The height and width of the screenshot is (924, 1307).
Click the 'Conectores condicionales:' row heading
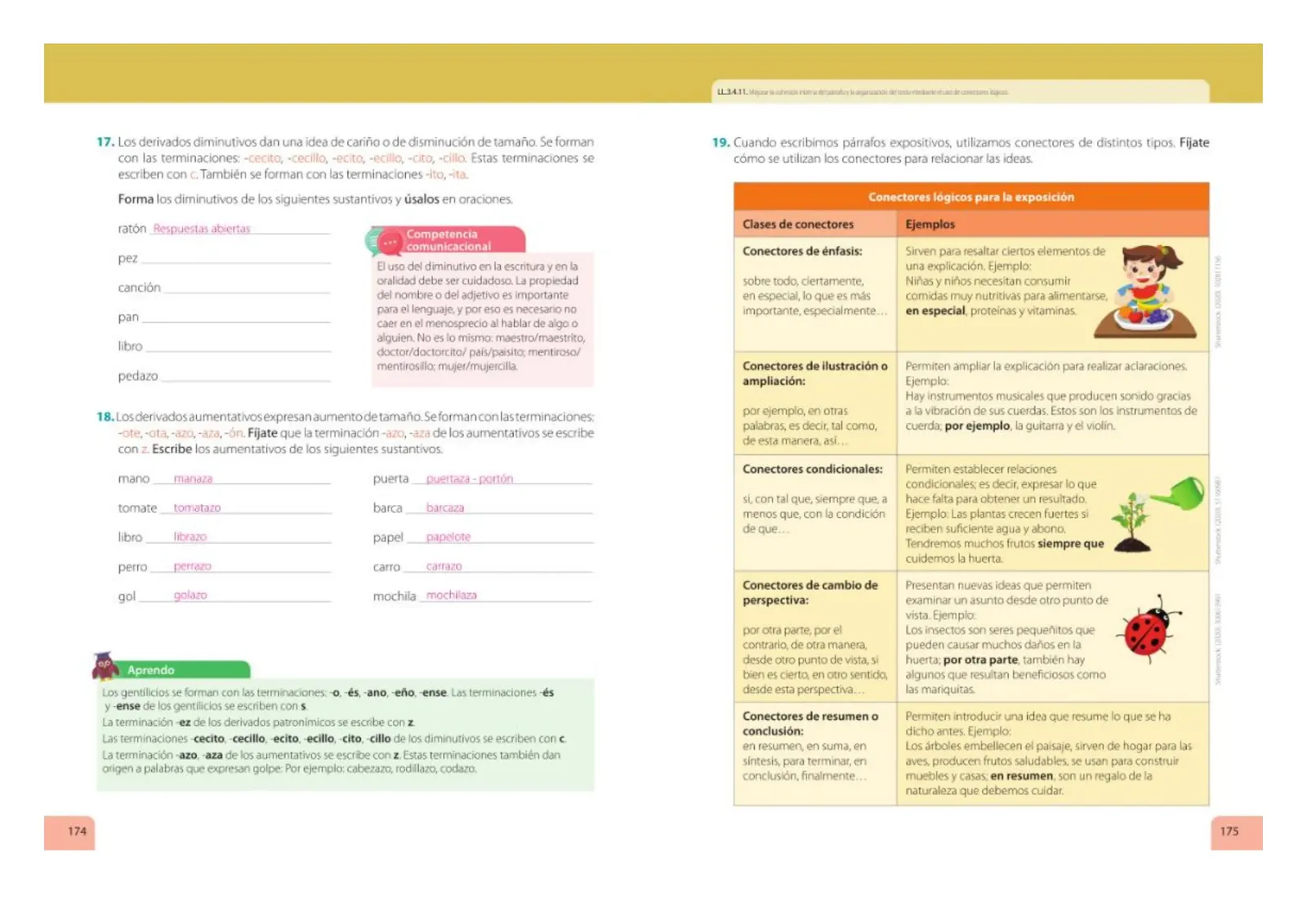[813, 469]
